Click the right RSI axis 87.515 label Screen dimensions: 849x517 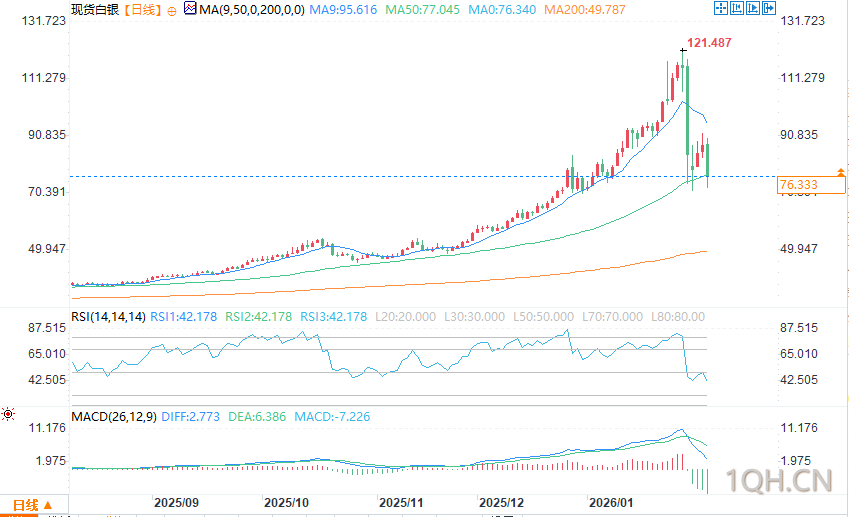pos(799,328)
